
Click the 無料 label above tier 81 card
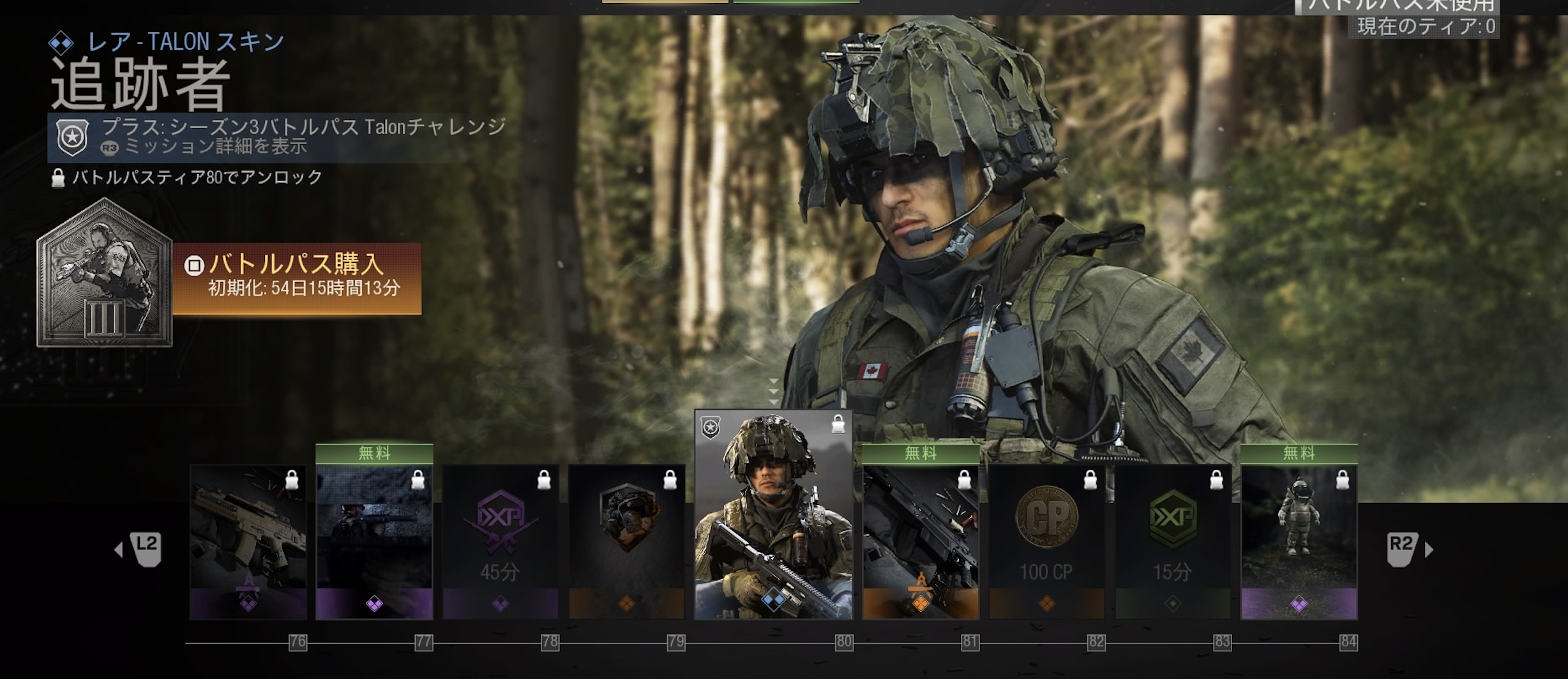[921, 453]
